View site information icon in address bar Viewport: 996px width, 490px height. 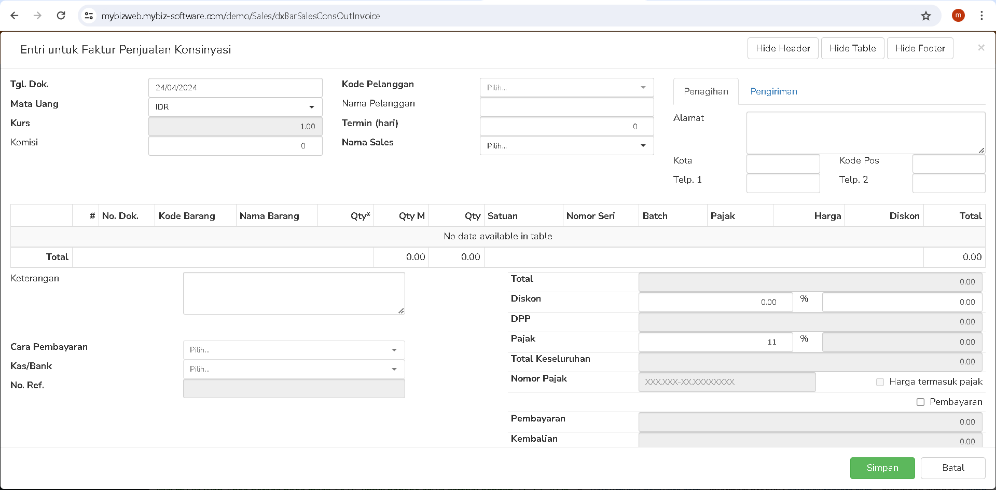click(89, 16)
